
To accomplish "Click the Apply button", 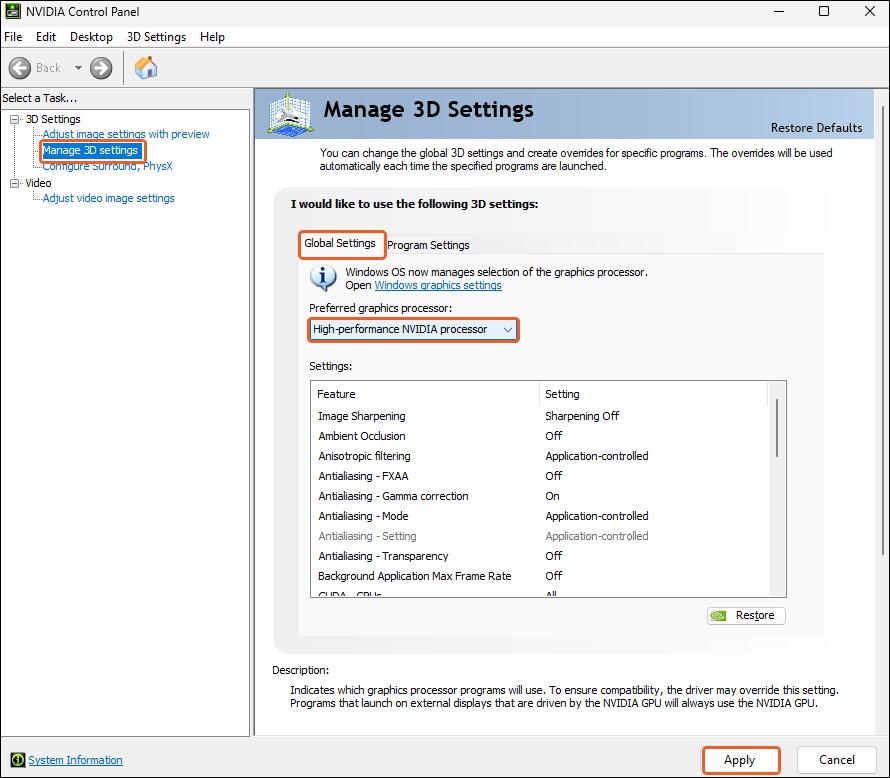I will tap(740, 760).
